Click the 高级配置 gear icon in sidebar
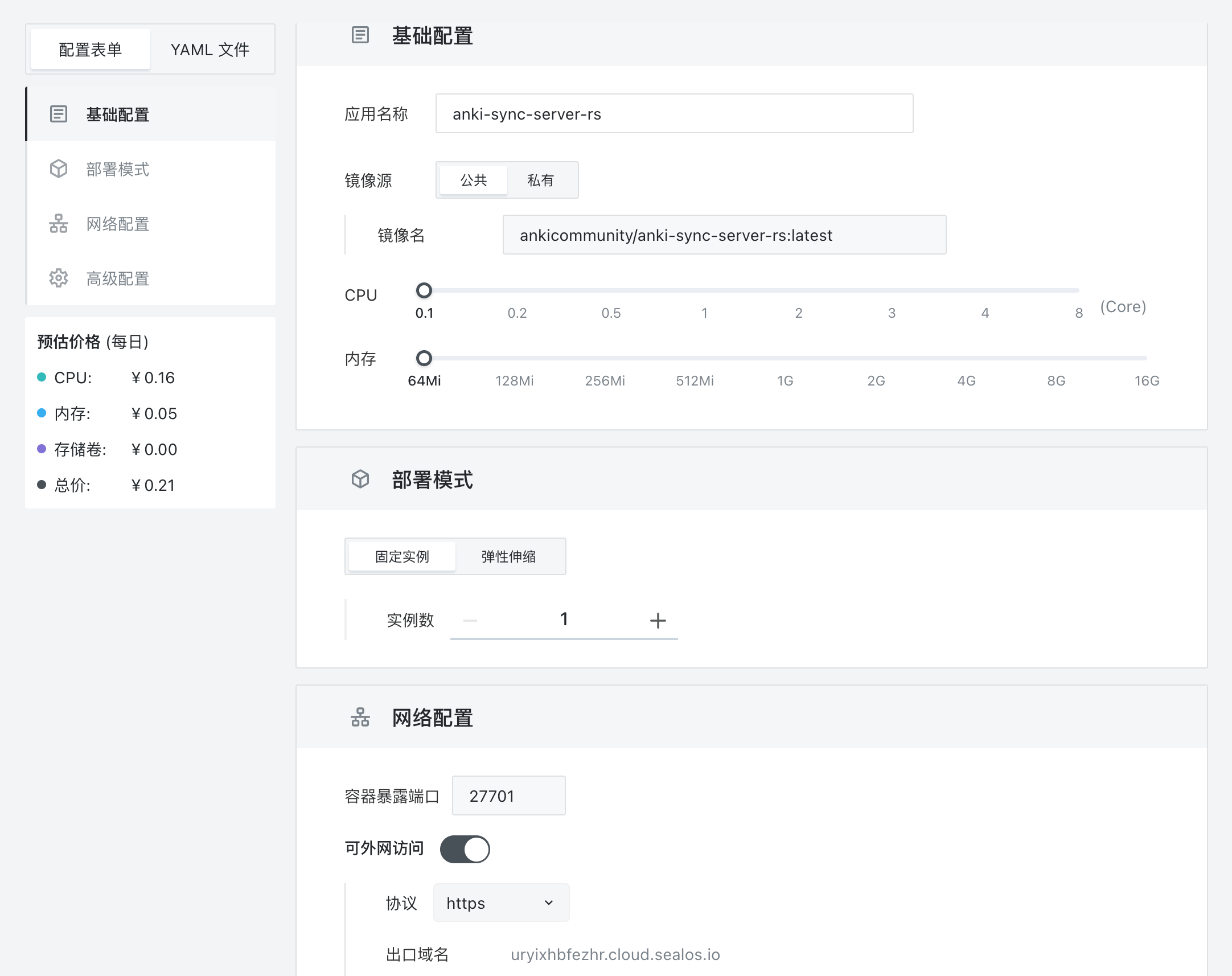1232x976 pixels. pyautogui.click(x=58, y=278)
